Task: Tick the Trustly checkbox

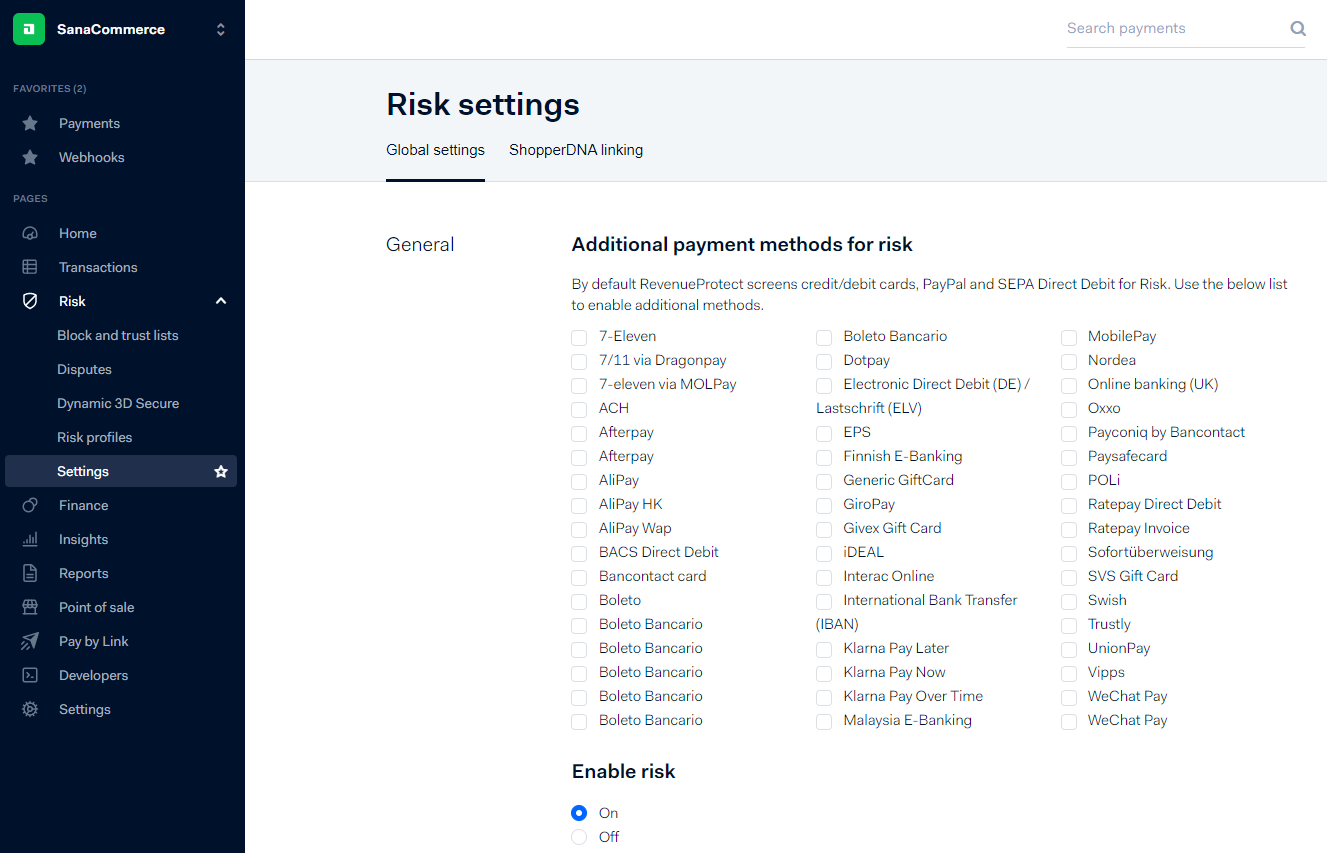Action: point(1069,625)
